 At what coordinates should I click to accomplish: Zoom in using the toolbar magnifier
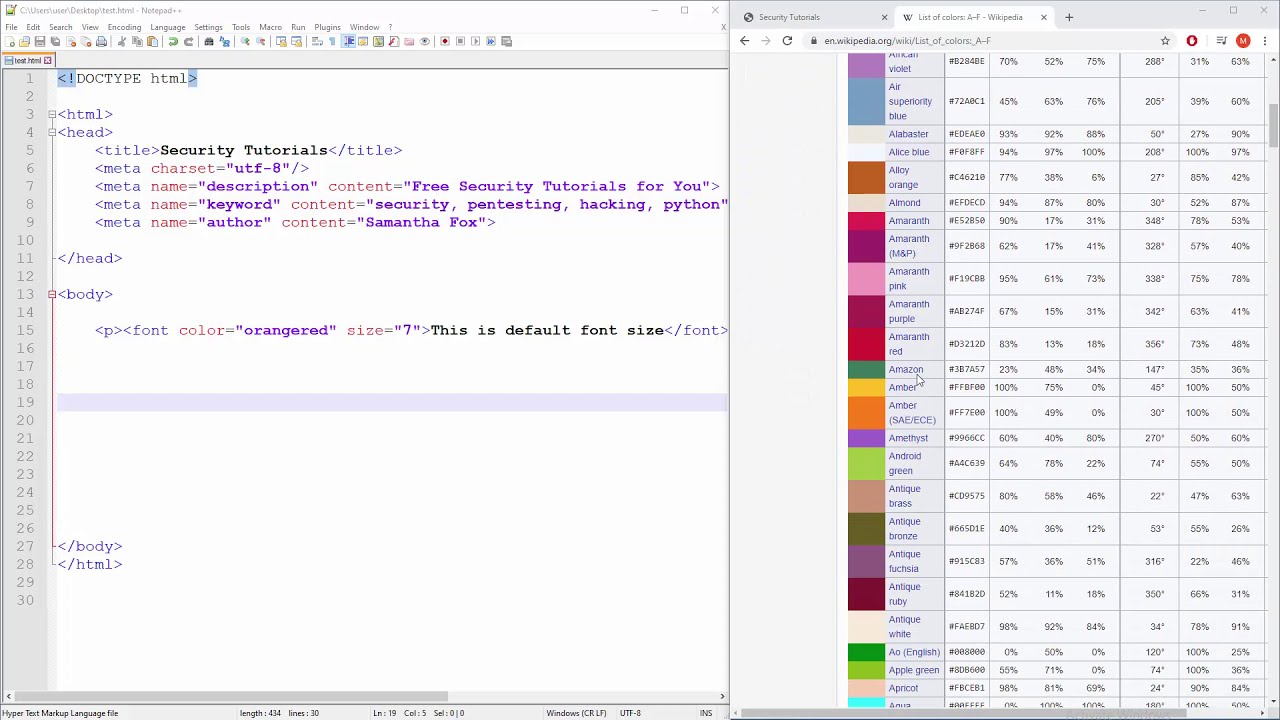click(245, 41)
